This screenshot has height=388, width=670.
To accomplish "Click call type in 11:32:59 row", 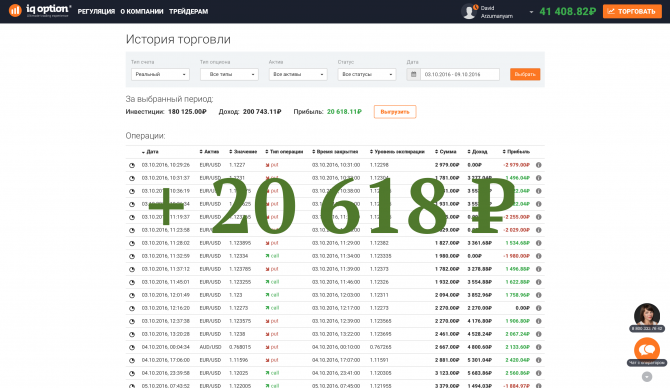I will tap(272, 256).
